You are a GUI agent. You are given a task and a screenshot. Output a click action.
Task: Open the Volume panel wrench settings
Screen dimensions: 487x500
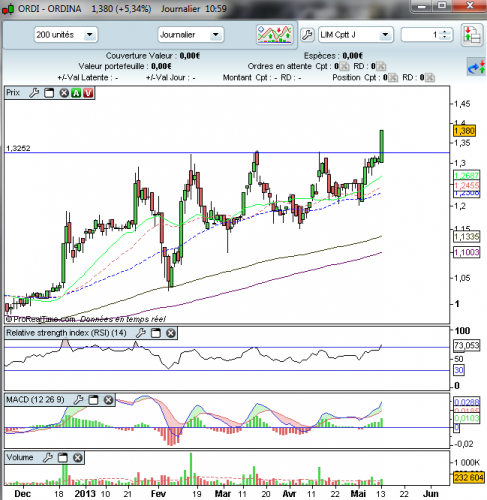(48, 458)
